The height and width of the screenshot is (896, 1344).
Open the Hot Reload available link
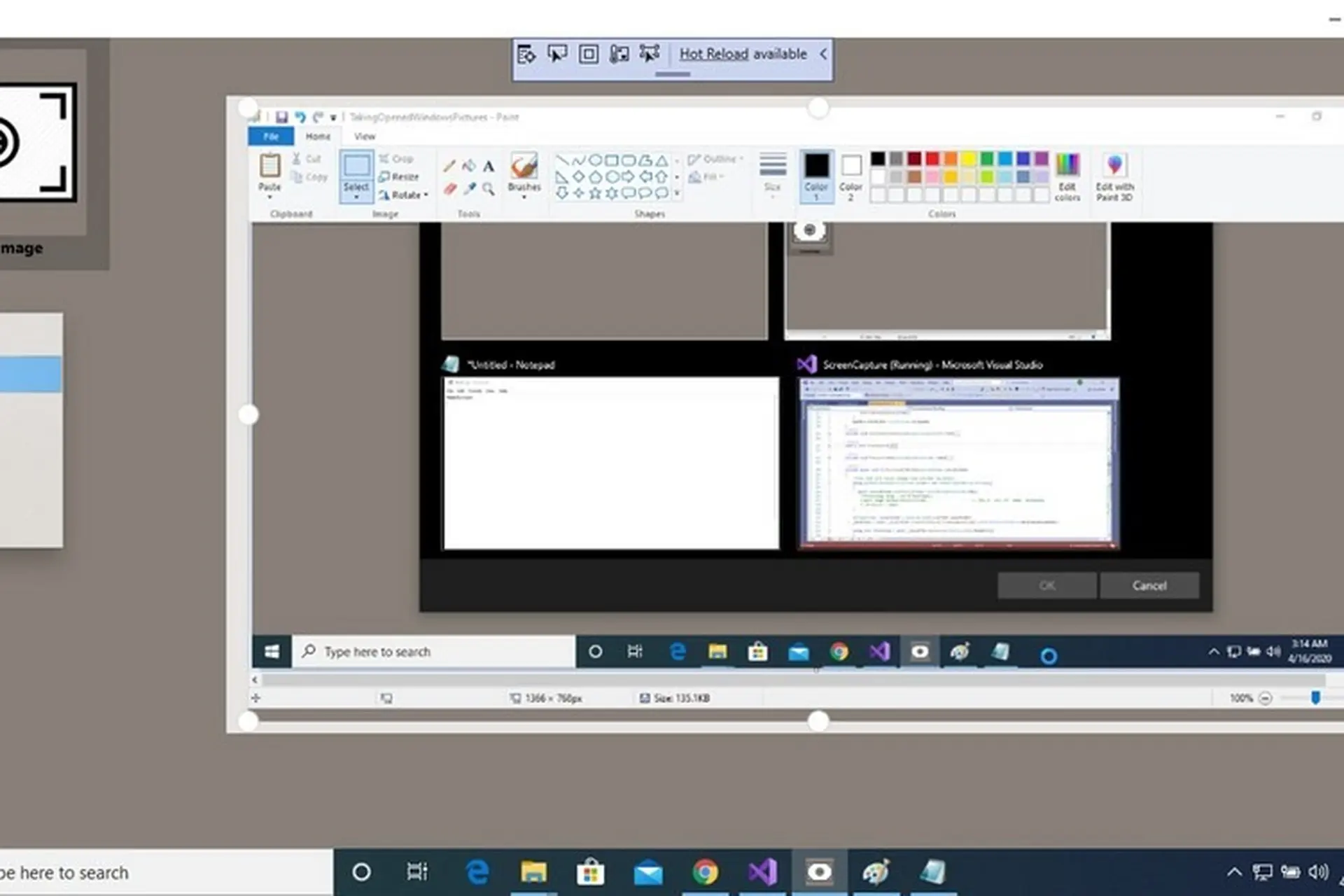tap(743, 54)
